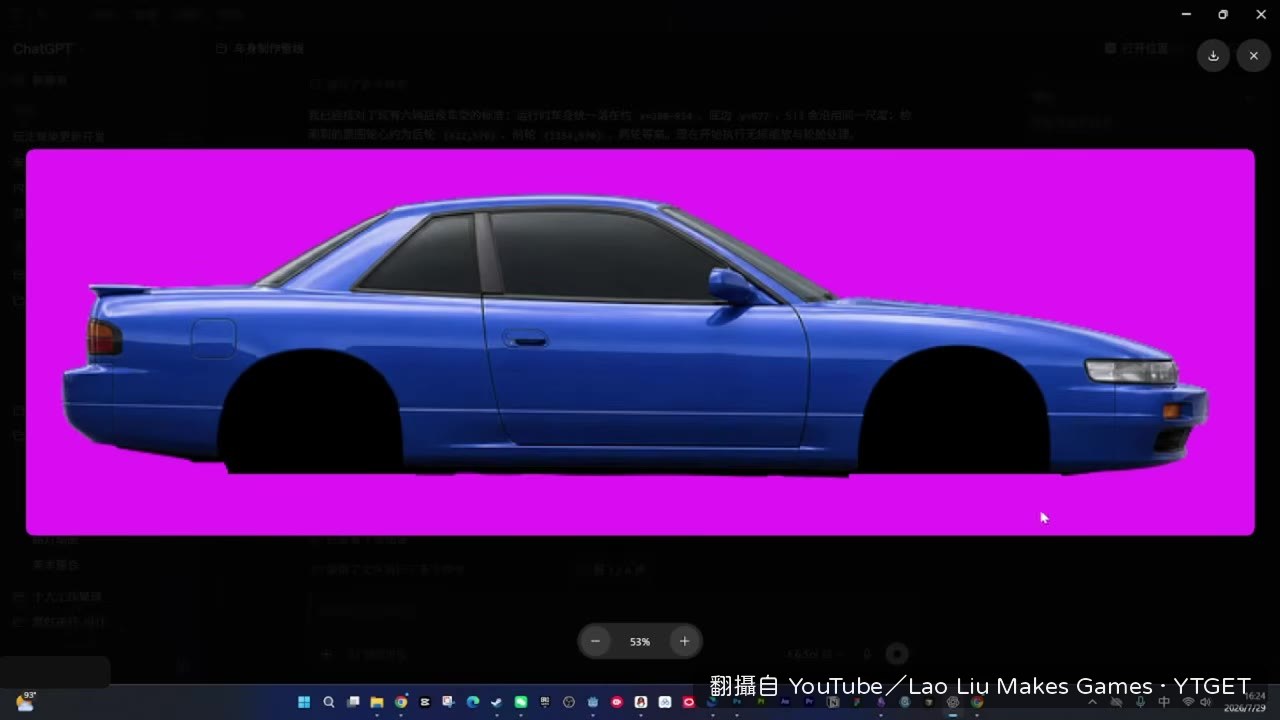The height and width of the screenshot is (720, 1280).
Task: Open File Explorer from the taskbar
Action: tap(377, 702)
